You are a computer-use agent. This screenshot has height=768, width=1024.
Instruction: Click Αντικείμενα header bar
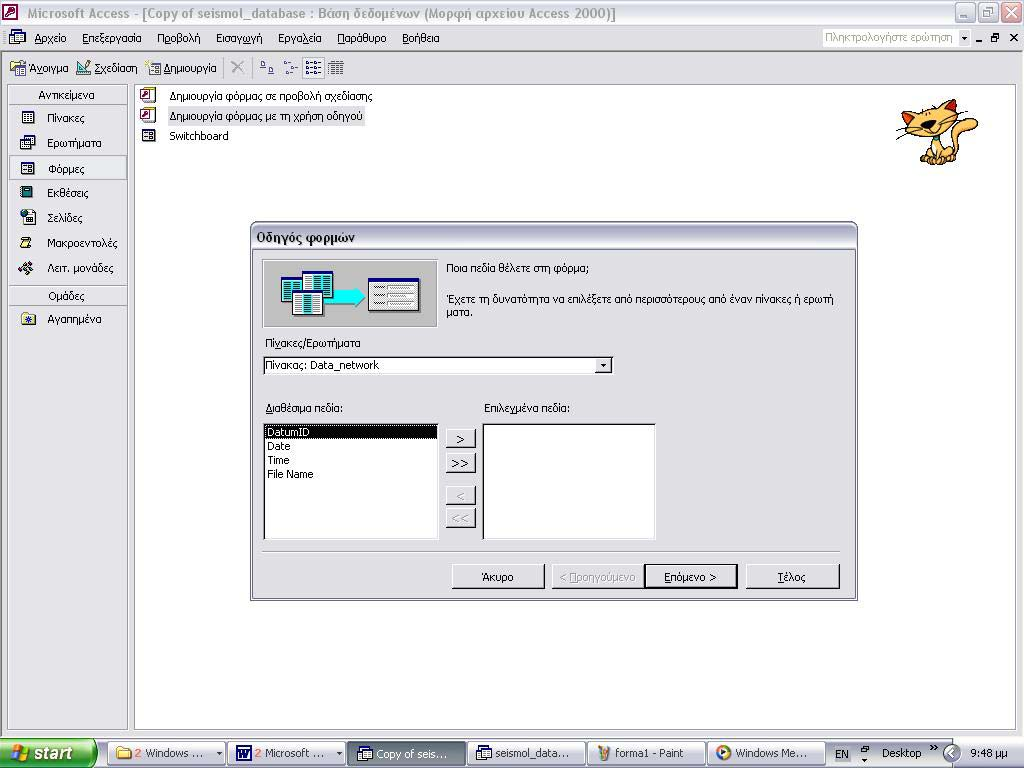68,95
